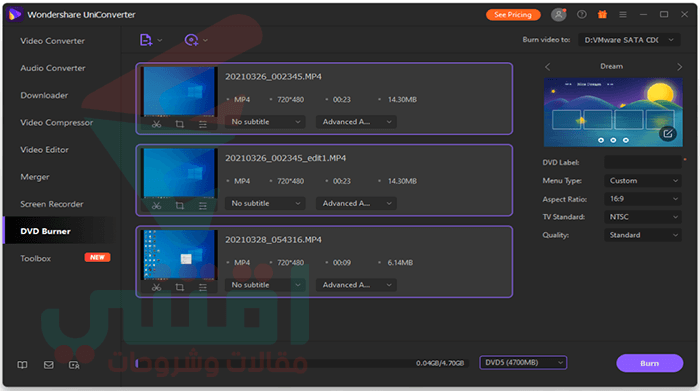
Task: Open Merger section
Action: (35, 177)
